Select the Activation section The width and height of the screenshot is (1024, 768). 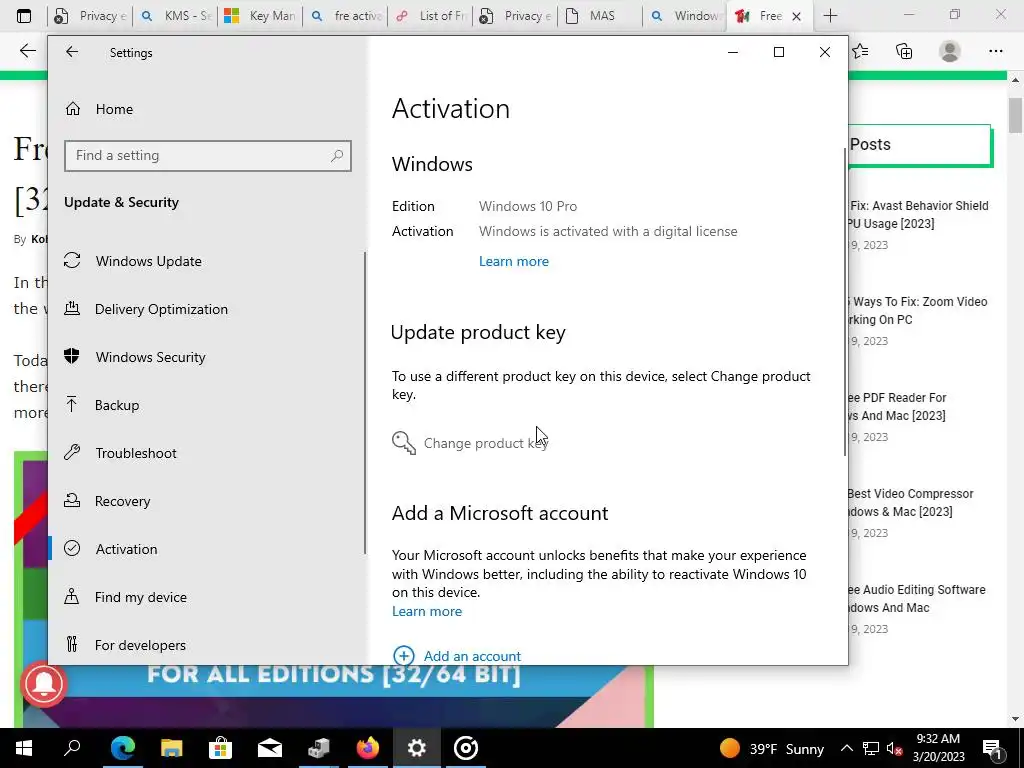[111, 549]
